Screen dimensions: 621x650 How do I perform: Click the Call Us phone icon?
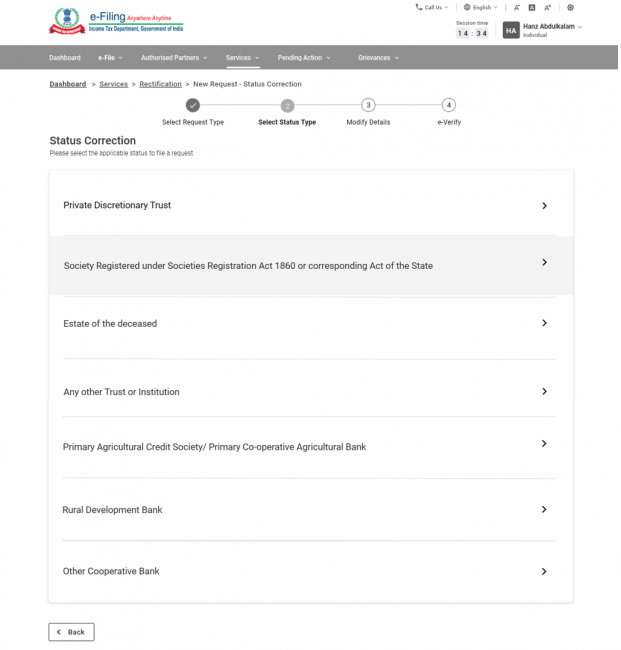tap(421, 7)
